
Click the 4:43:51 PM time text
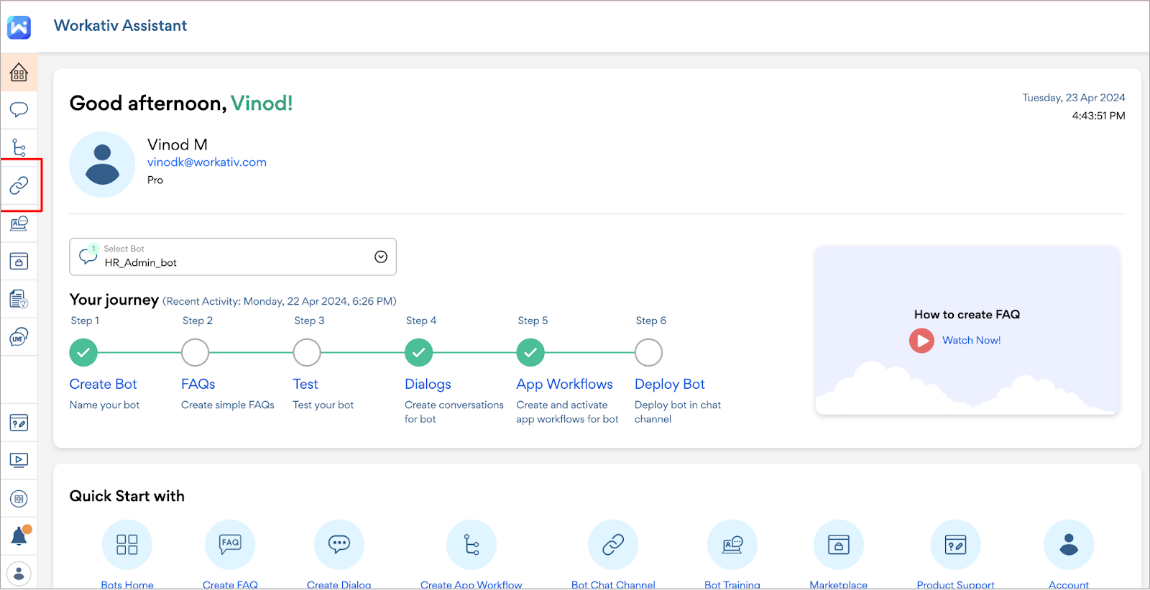[x=1098, y=116]
